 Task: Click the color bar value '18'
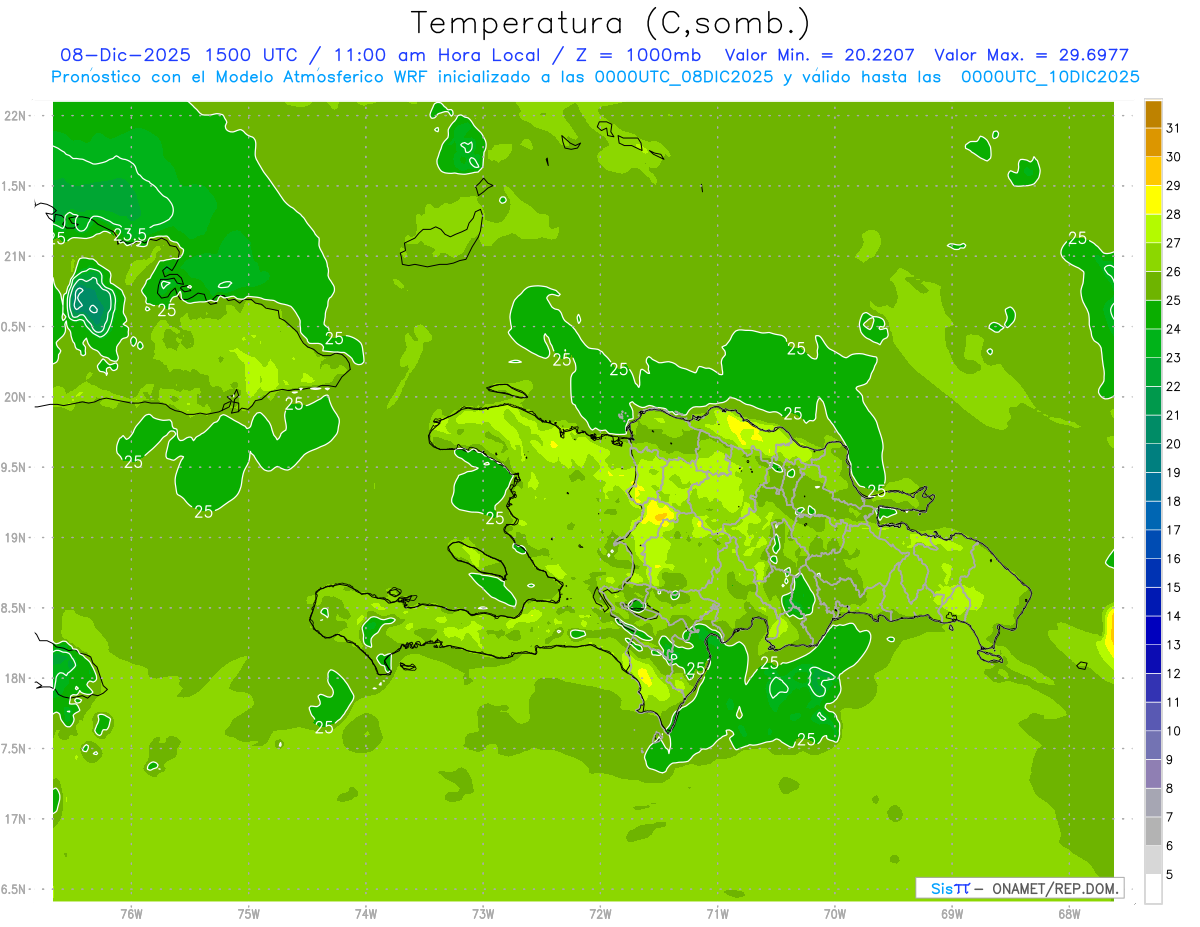tap(1173, 502)
